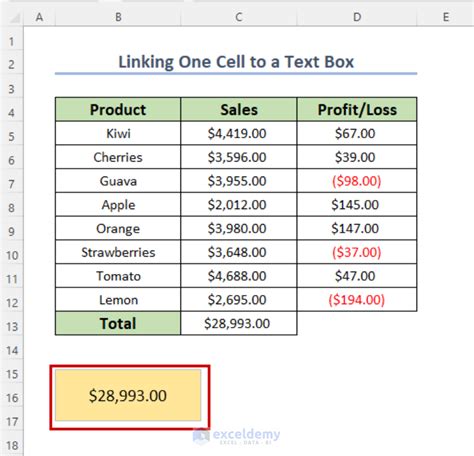Select the 'Apple' cell

tap(118, 204)
